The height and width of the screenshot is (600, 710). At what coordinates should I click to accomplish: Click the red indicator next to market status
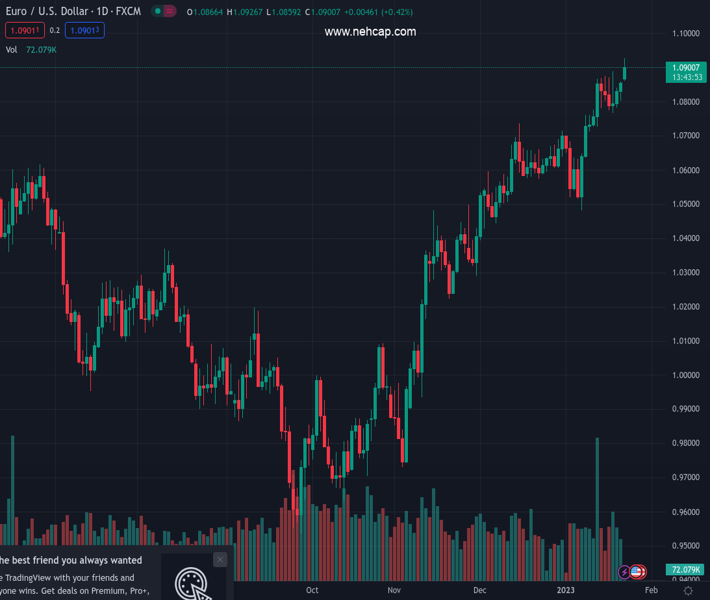point(170,11)
